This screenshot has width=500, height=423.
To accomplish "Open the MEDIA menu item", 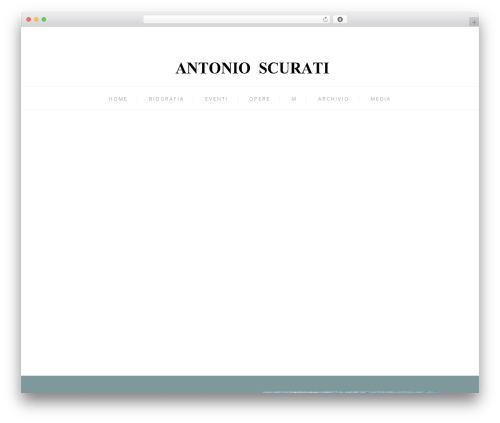I will click(x=380, y=99).
